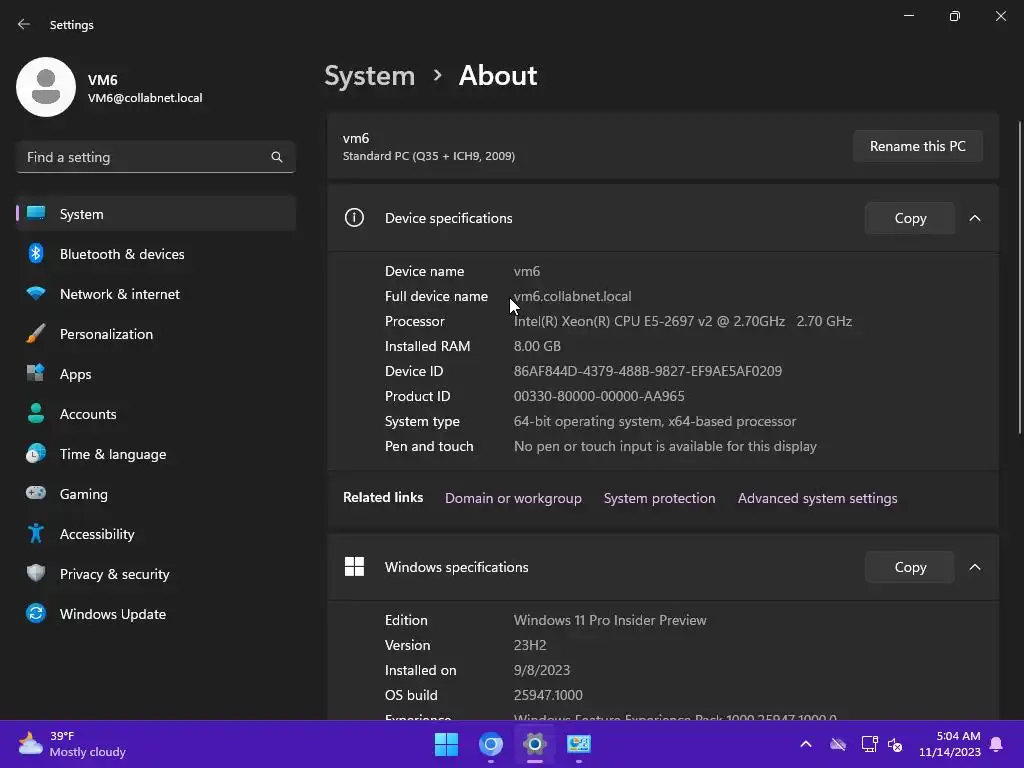Click the System type 64-bit value

tap(654, 421)
